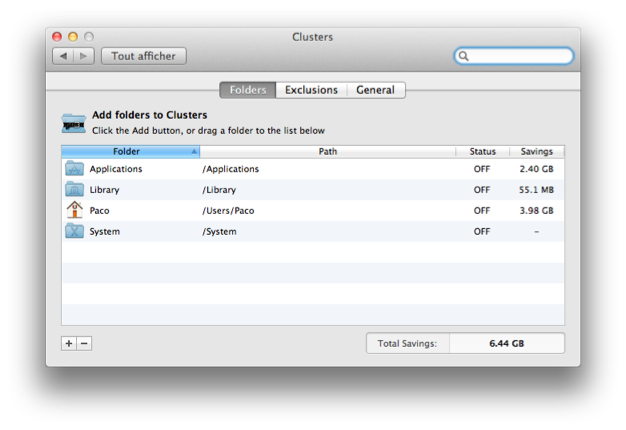The height and width of the screenshot is (430, 626).
Task: Click the Tout afficher button
Action: pos(144,56)
